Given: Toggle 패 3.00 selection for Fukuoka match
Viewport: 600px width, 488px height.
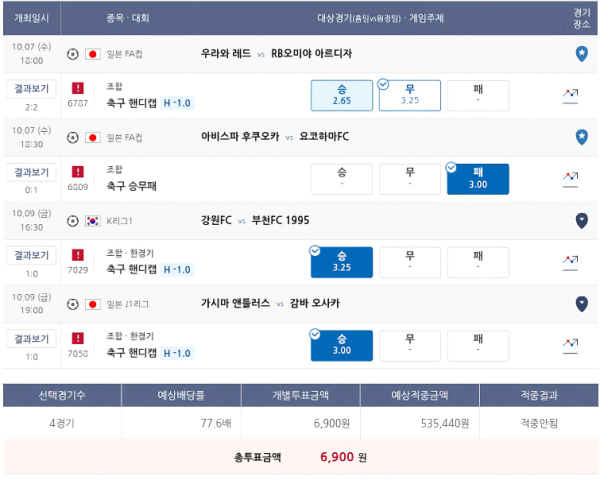Looking at the screenshot, I should (x=478, y=179).
